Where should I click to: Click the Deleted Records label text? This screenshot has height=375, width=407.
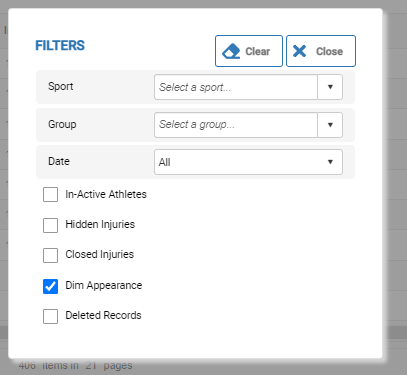click(x=103, y=315)
